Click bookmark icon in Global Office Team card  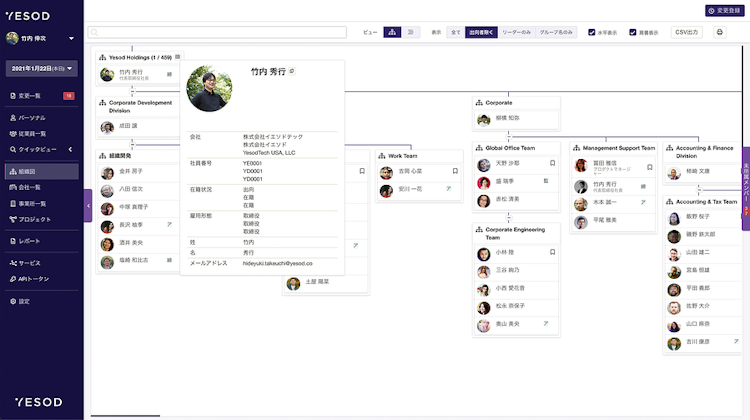coord(552,163)
